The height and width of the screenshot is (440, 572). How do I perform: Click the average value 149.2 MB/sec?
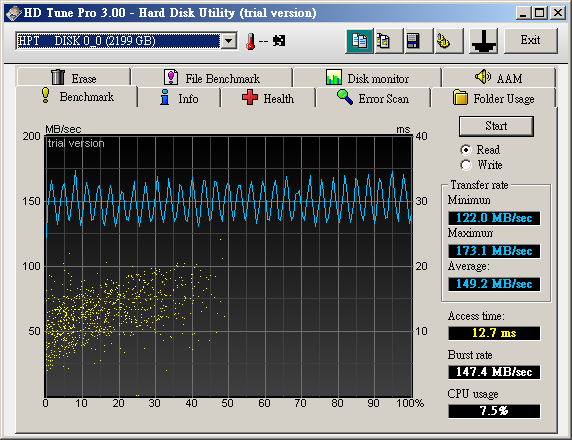pos(494,284)
